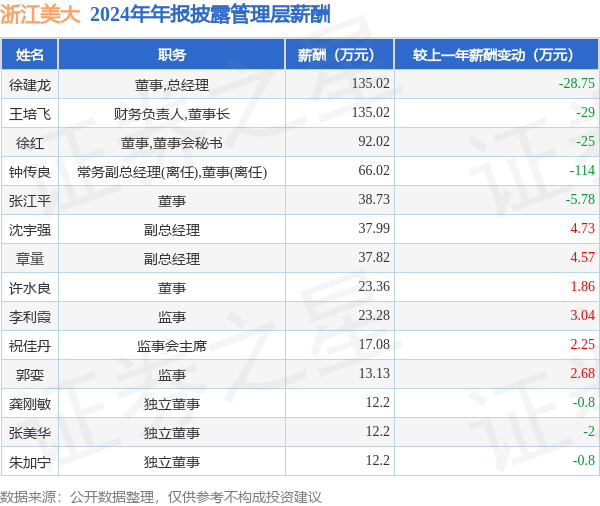Click the salary value 13.13
The width and height of the screenshot is (600, 506).
tap(374, 373)
